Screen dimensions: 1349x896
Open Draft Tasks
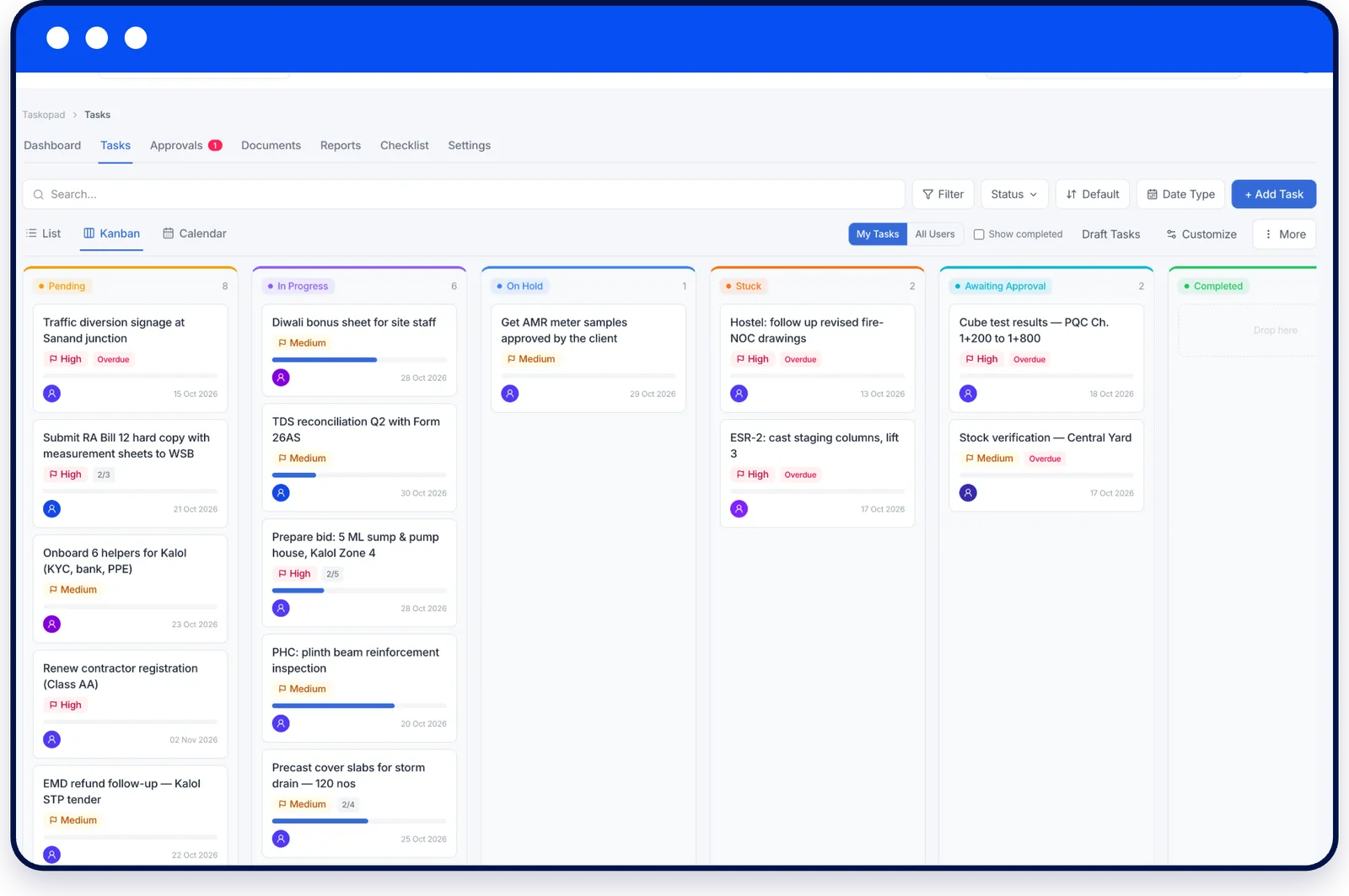click(1110, 234)
